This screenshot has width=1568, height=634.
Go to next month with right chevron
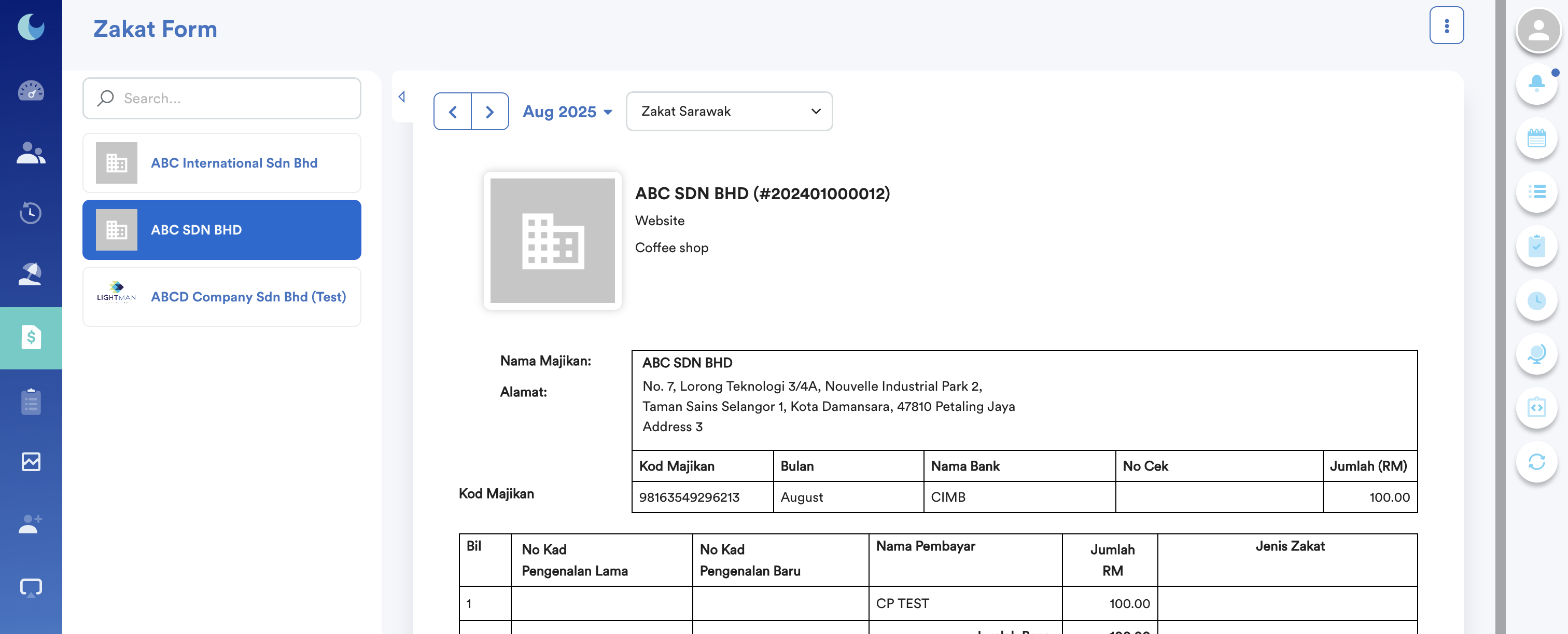pos(489,112)
